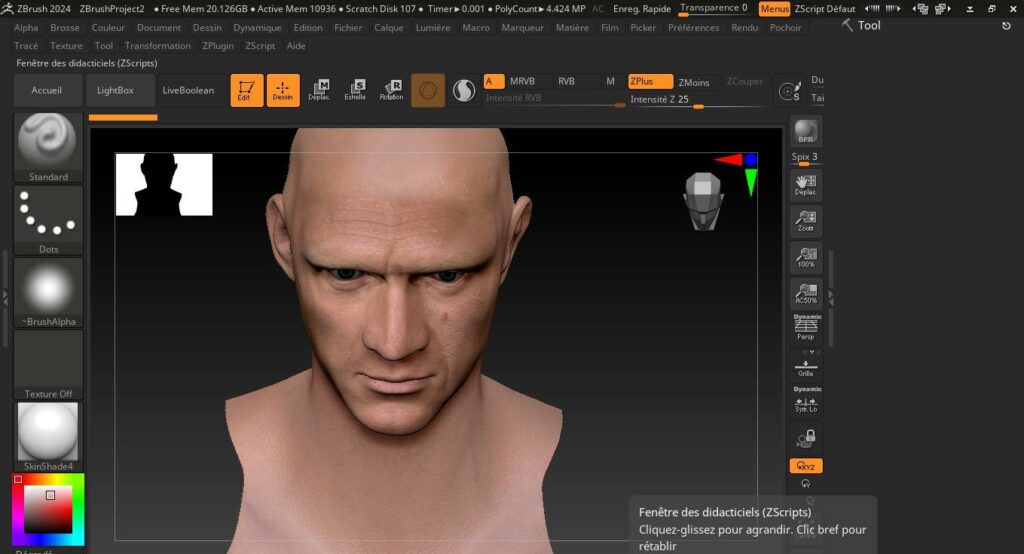Select the Rotation tool icon
This screenshot has width=1024, height=554.
(391, 90)
